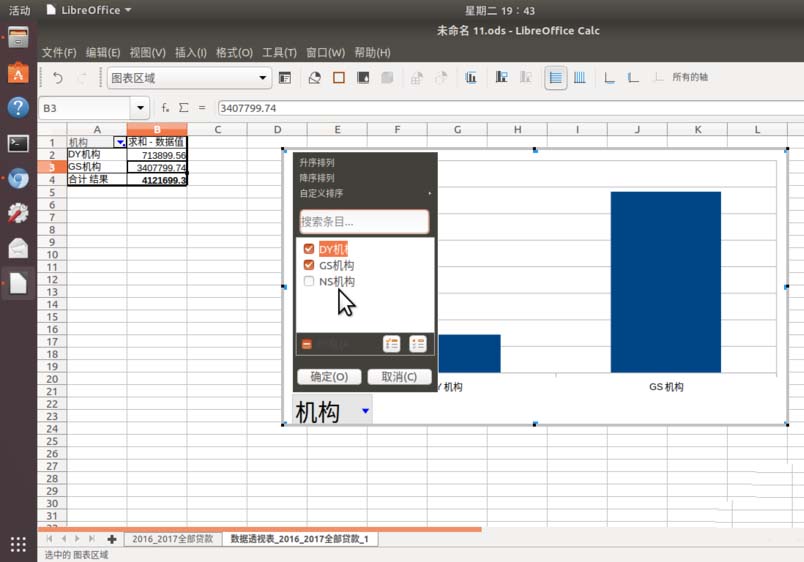Click the 确定(O) button
804x562 pixels.
point(329,377)
